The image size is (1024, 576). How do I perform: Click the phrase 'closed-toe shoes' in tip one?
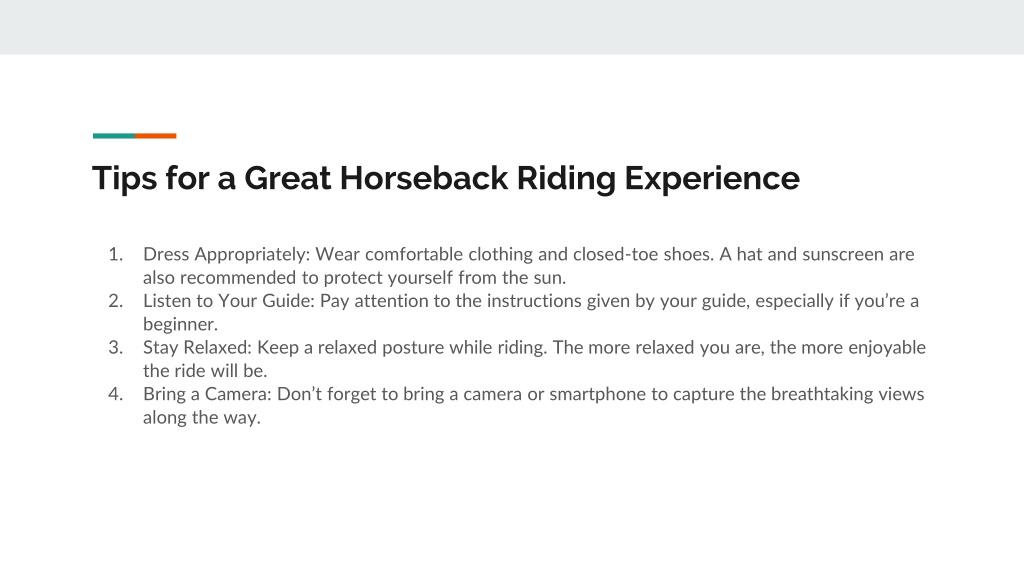pyautogui.click(x=643, y=254)
